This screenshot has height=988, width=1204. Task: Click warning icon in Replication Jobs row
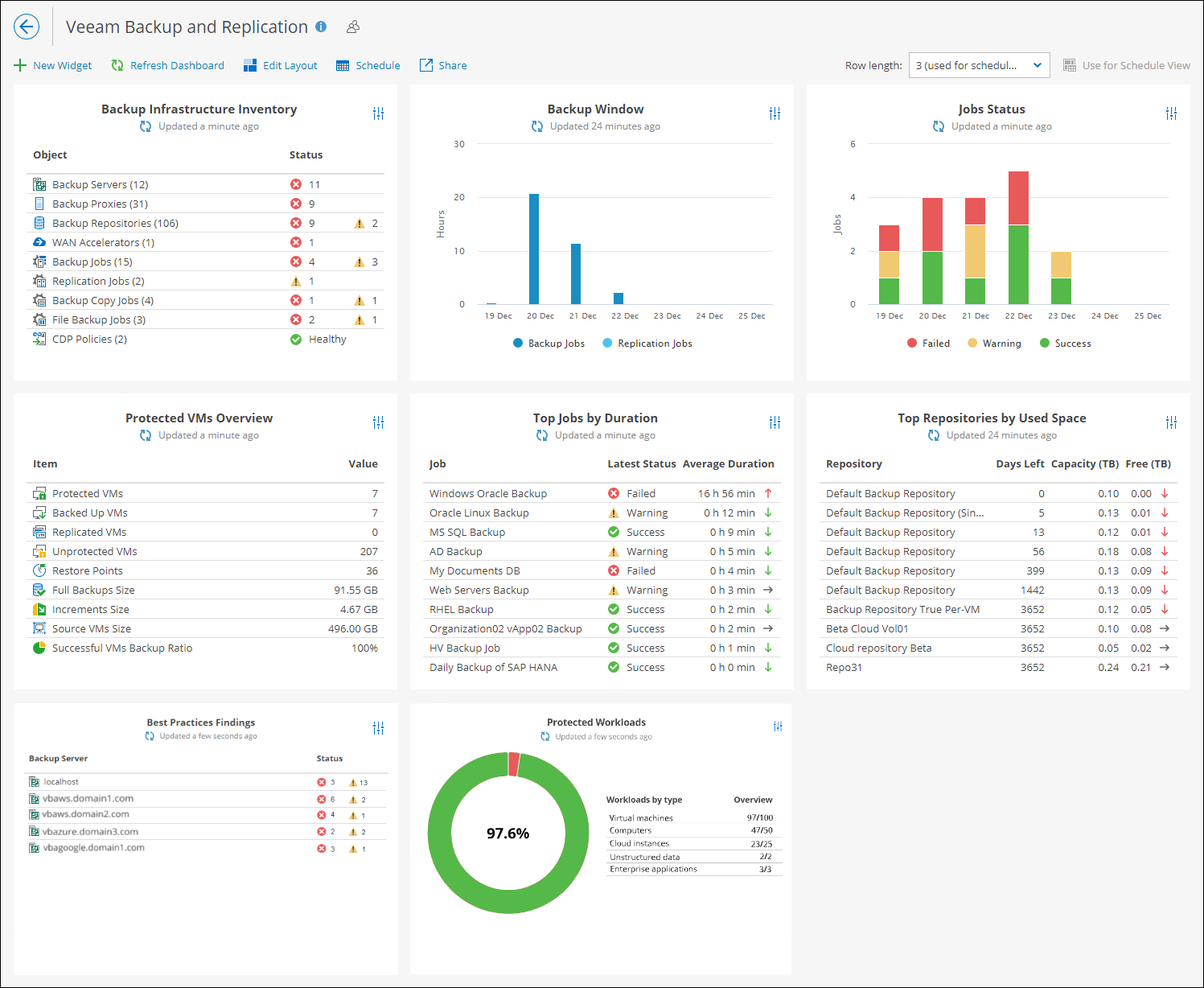coord(296,281)
